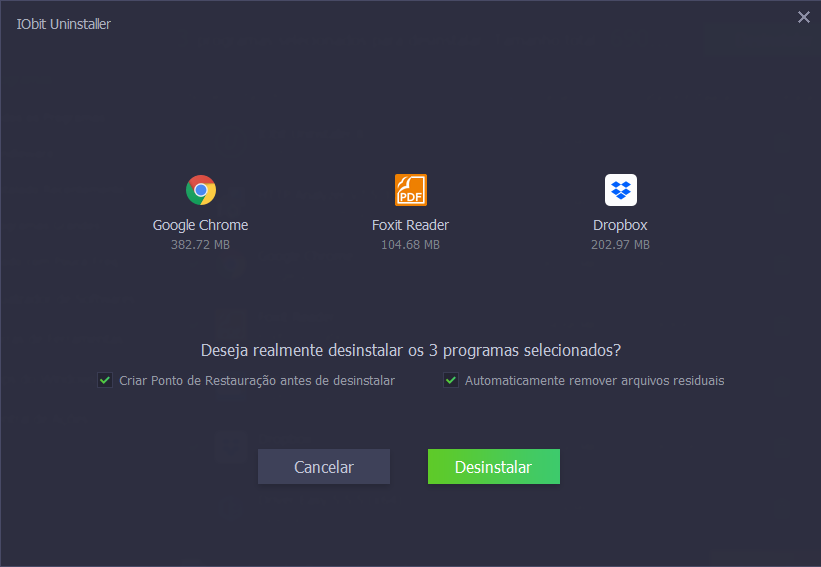Click the 202.97 MB size text

coord(620,244)
